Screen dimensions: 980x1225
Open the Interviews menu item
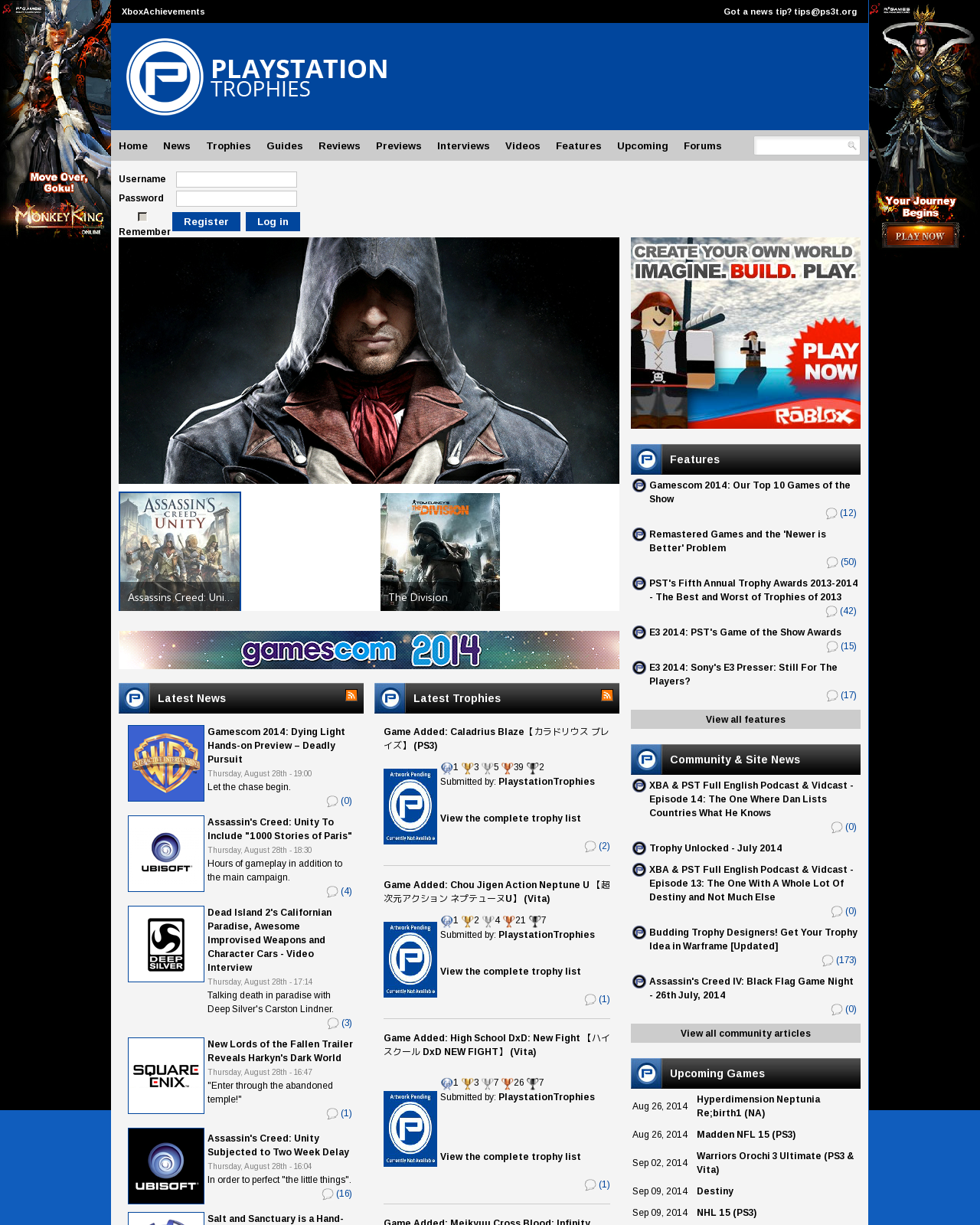point(463,146)
